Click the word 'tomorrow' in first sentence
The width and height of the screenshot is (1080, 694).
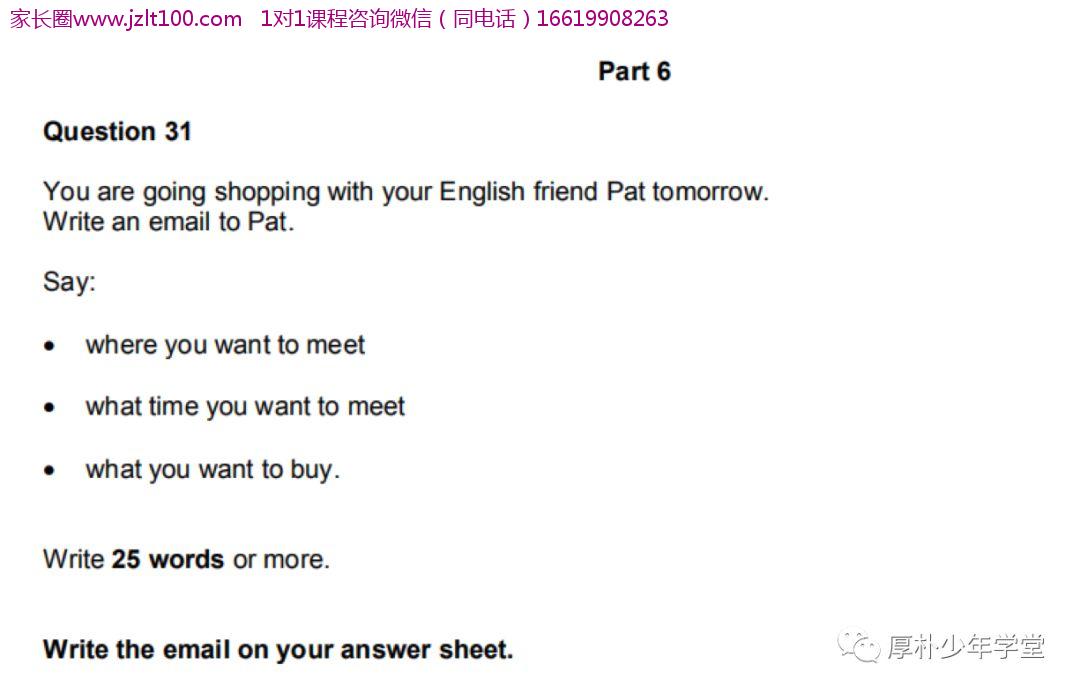coord(707,191)
